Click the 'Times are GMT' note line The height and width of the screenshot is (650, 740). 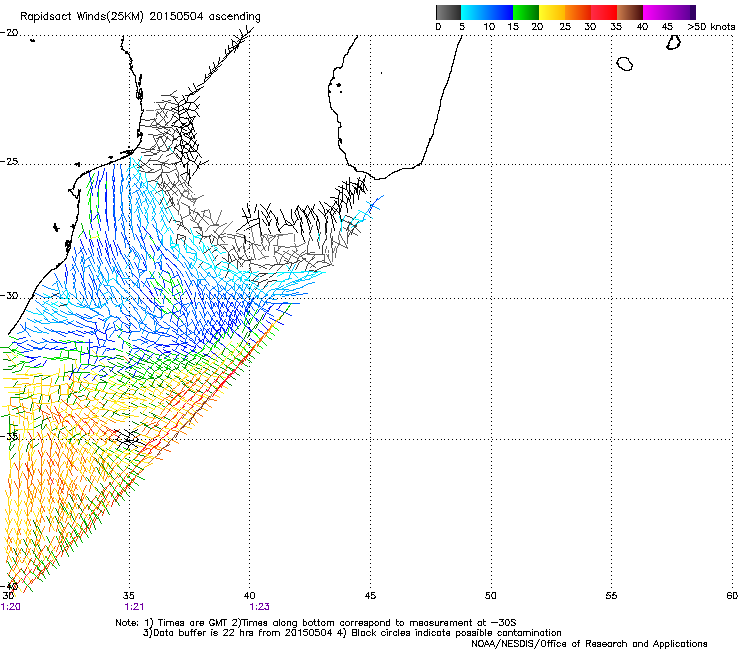(315, 623)
